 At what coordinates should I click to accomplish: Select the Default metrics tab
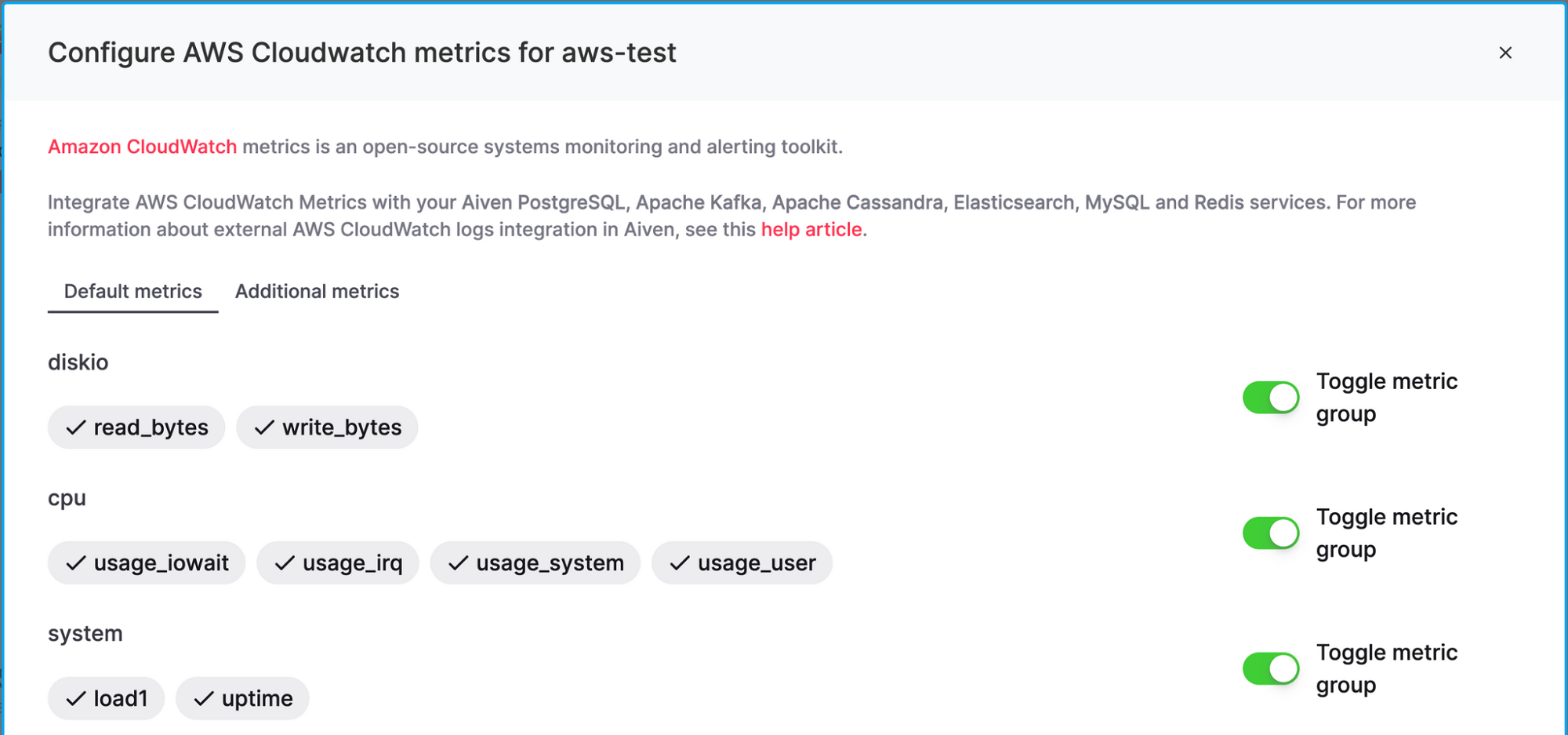[132, 291]
